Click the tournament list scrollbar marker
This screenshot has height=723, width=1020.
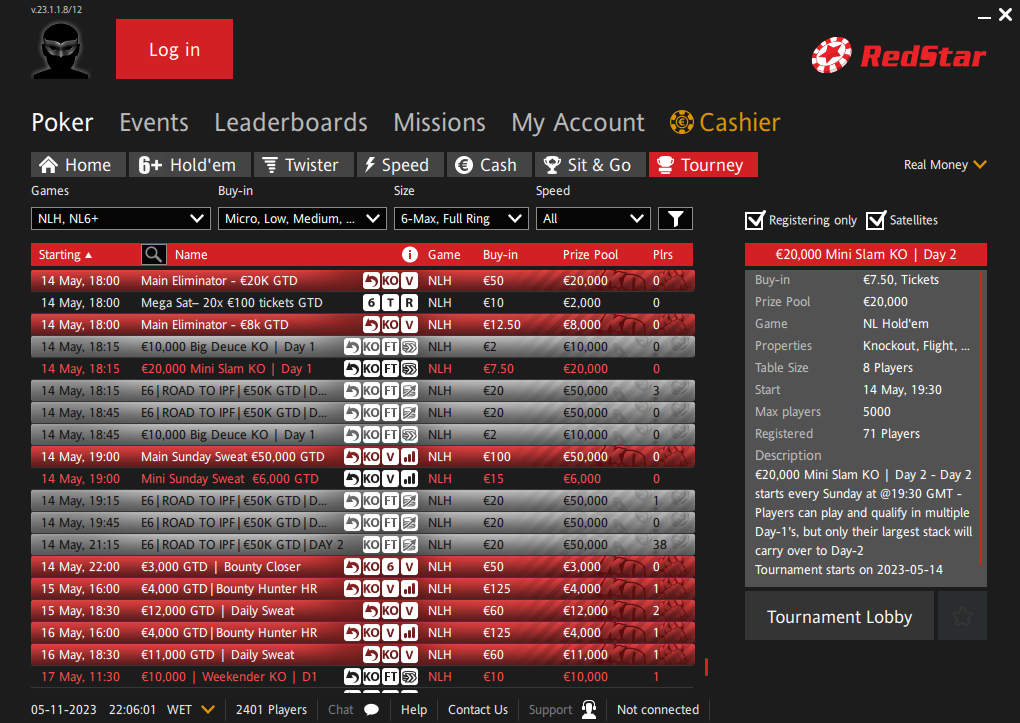click(706, 666)
